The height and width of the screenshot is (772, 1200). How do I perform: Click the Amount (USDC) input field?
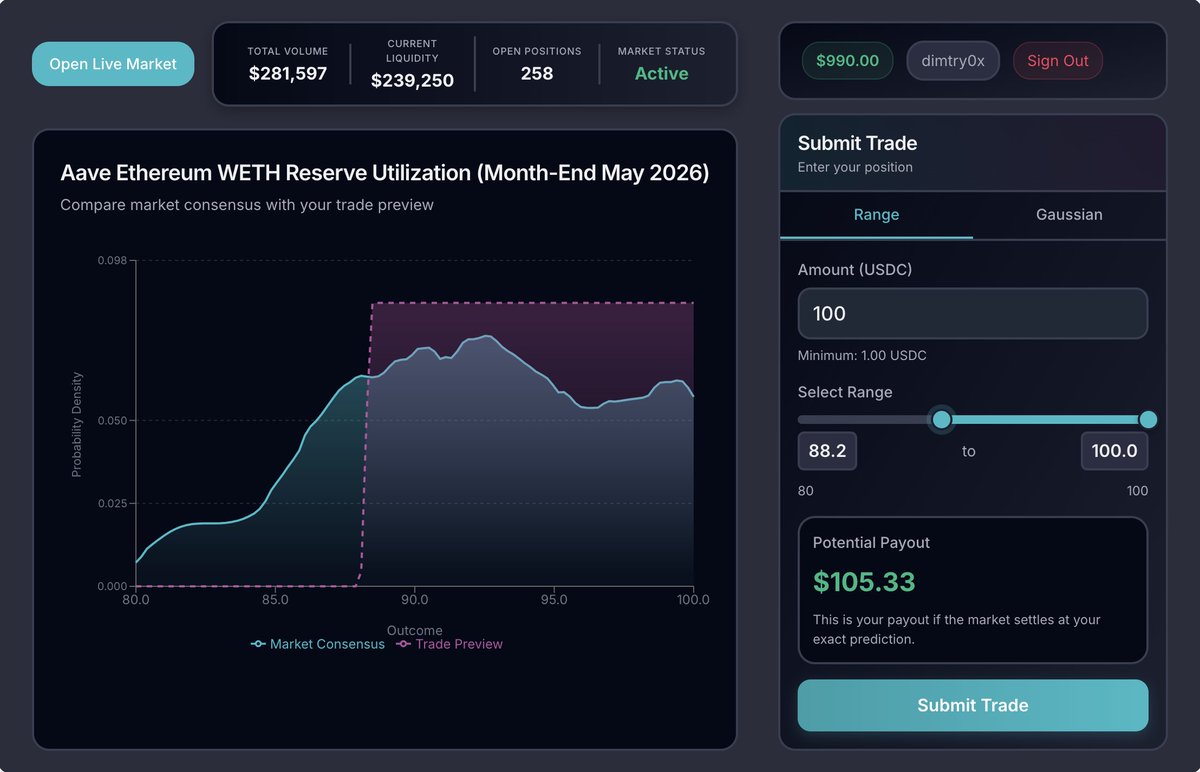click(x=973, y=314)
